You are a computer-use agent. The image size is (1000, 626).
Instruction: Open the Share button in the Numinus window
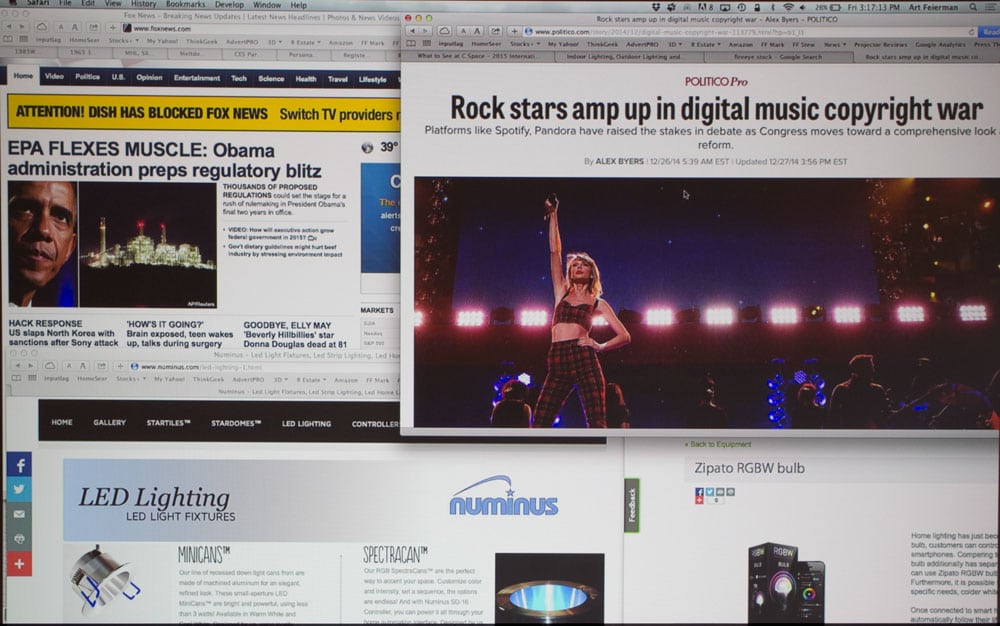pyautogui.click(x=101, y=366)
